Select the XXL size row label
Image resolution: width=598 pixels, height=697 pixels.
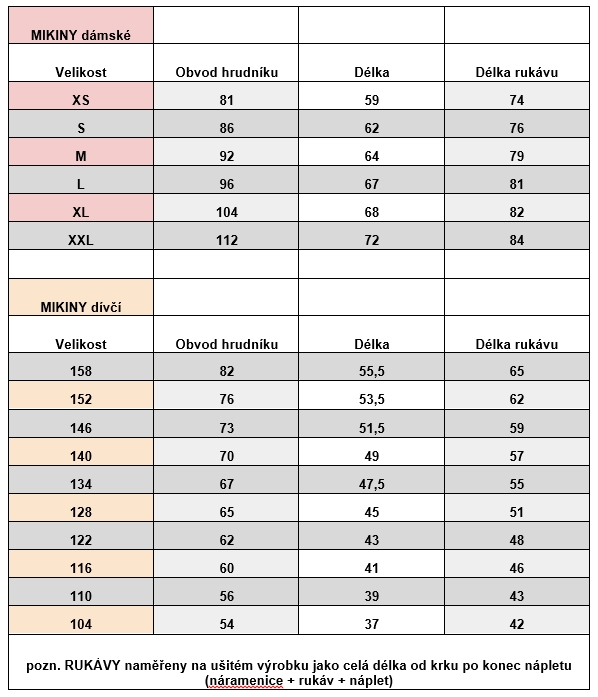tap(81, 236)
